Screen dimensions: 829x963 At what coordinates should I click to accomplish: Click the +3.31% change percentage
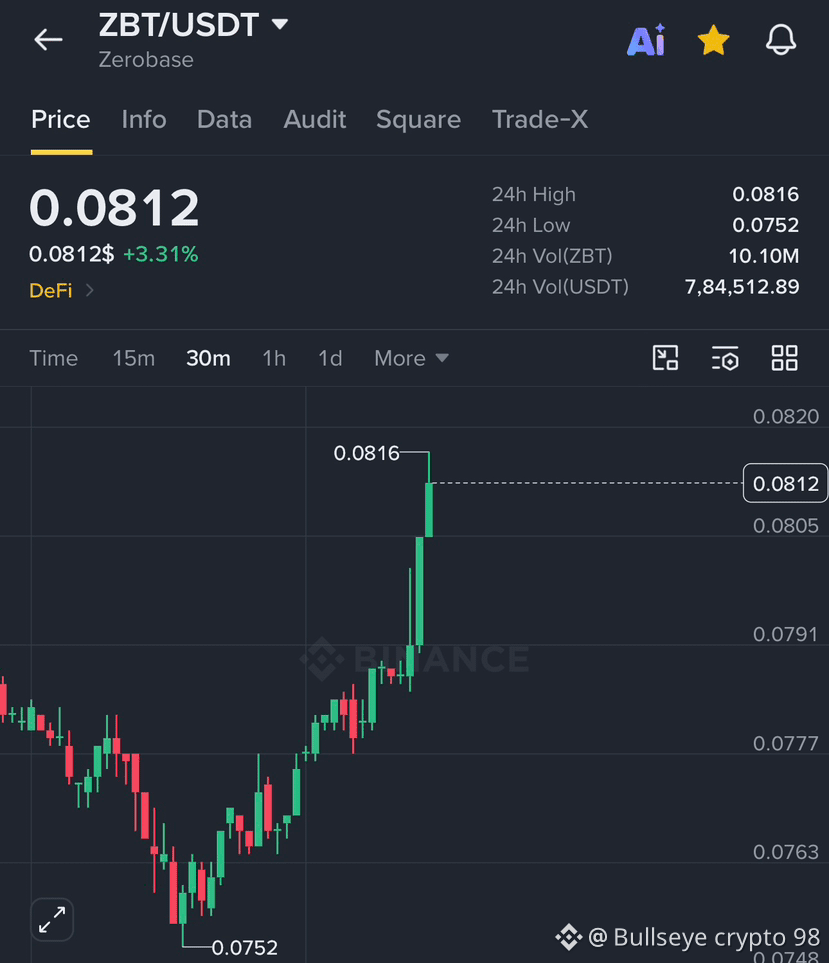(x=161, y=254)
